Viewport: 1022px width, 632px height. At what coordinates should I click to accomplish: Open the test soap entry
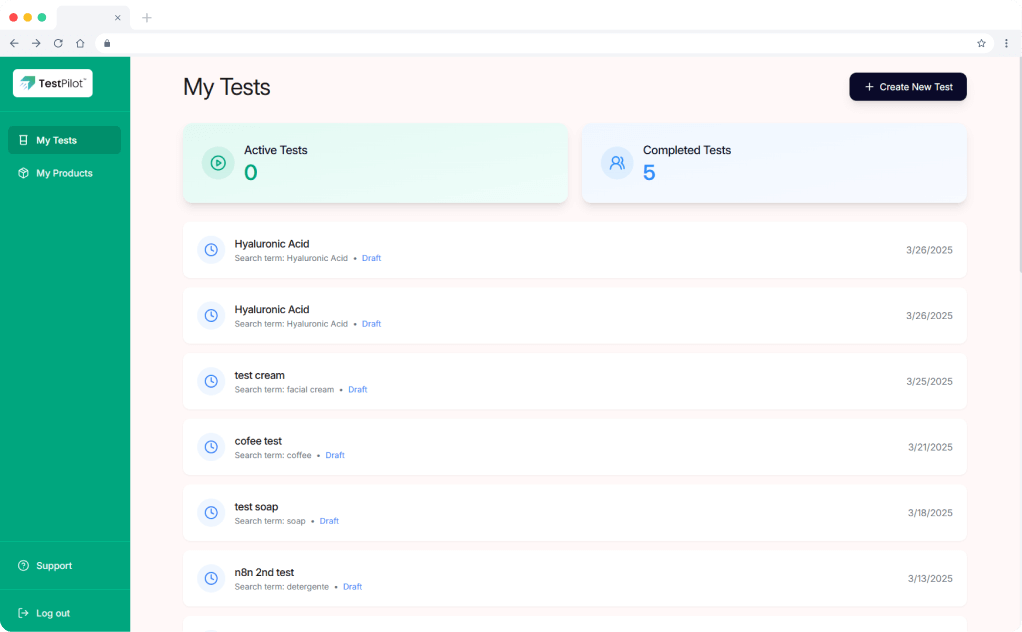click(575, 513)
